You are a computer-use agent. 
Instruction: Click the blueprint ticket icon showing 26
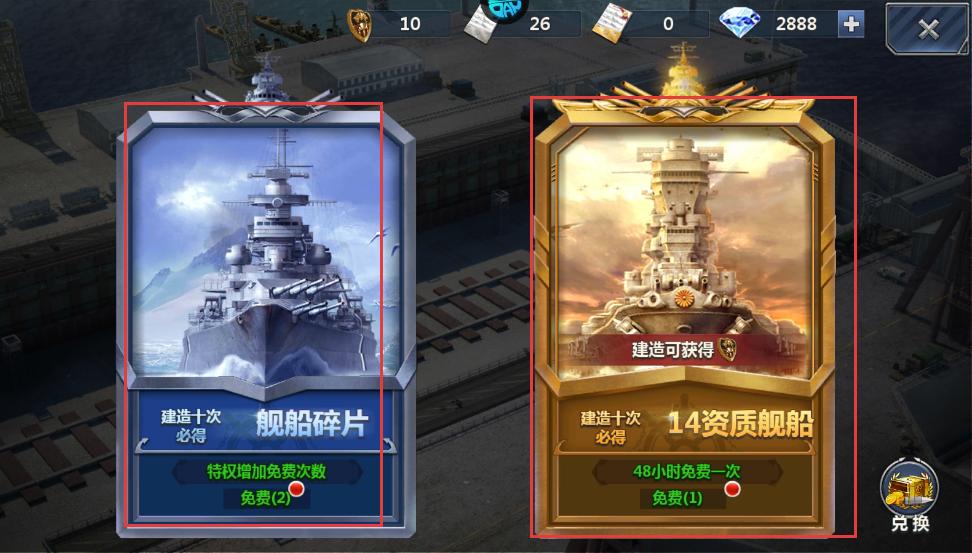click(481, 25)
